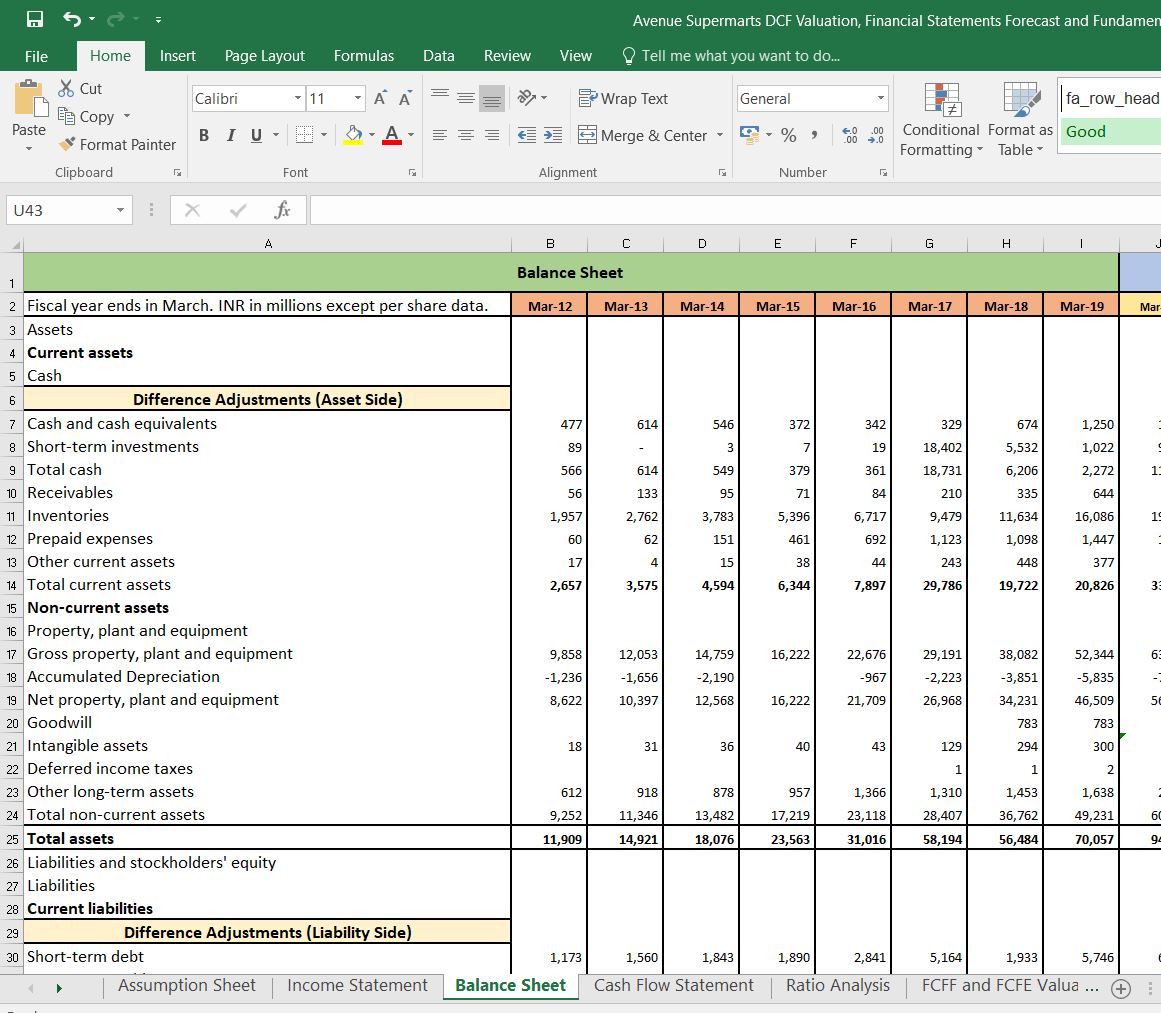Apply Comma Style
Screen dimensions: 1161x1013
(814, 136)
